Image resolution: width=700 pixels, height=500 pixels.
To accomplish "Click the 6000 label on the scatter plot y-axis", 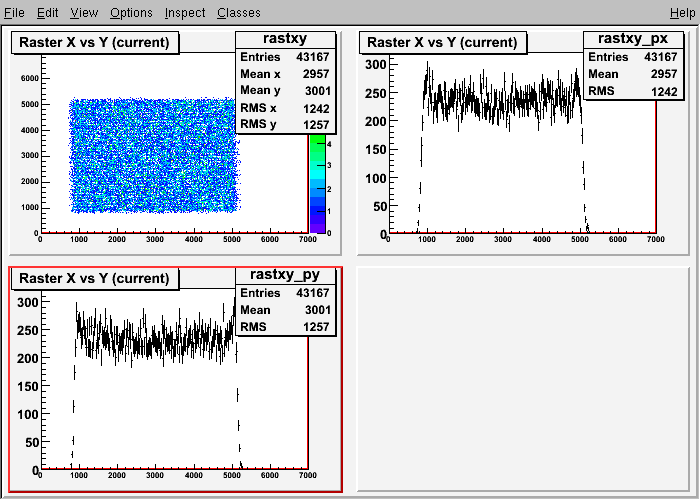I will point(29,78).
